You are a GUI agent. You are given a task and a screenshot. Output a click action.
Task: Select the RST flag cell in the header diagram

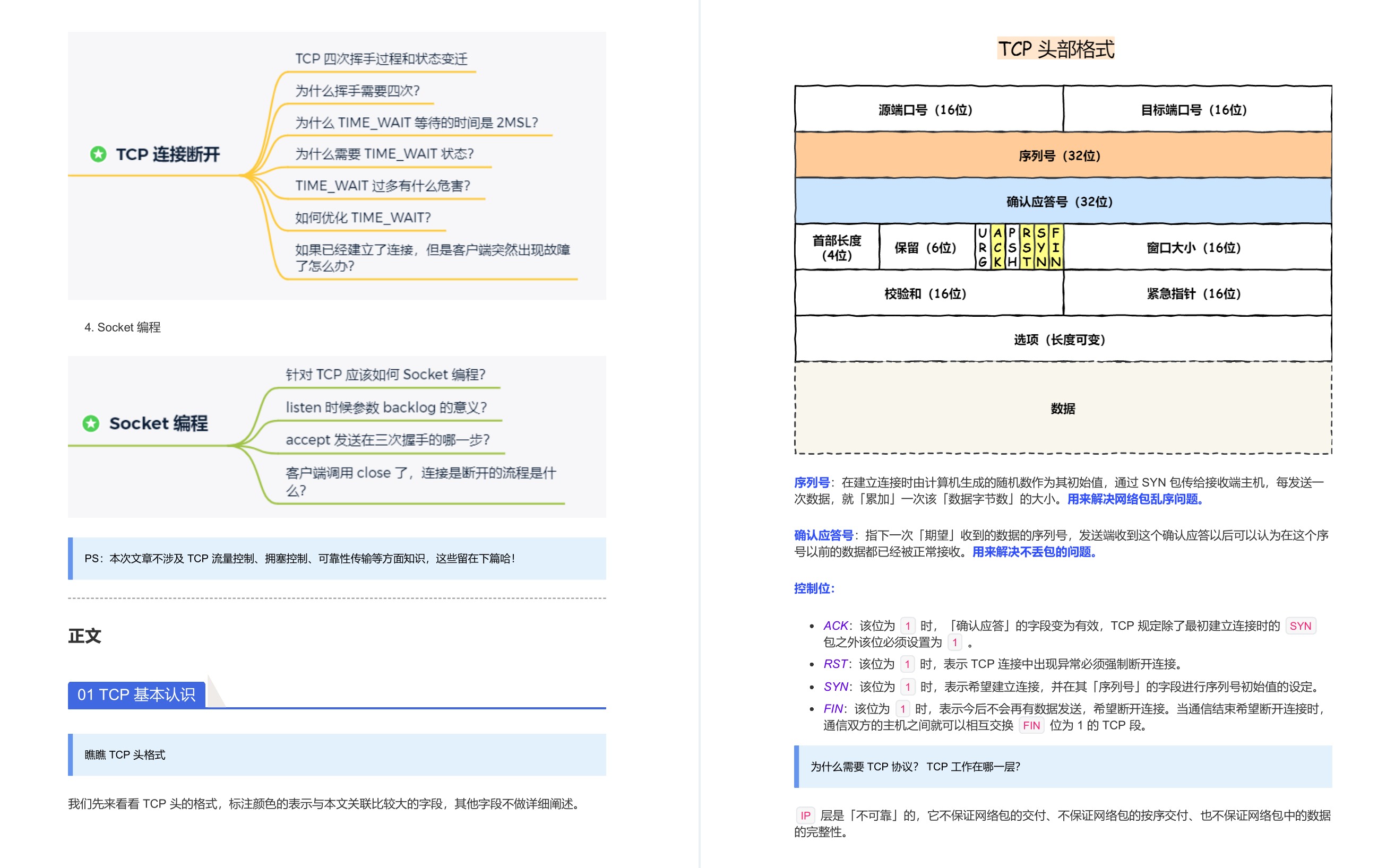[1027, 248]
